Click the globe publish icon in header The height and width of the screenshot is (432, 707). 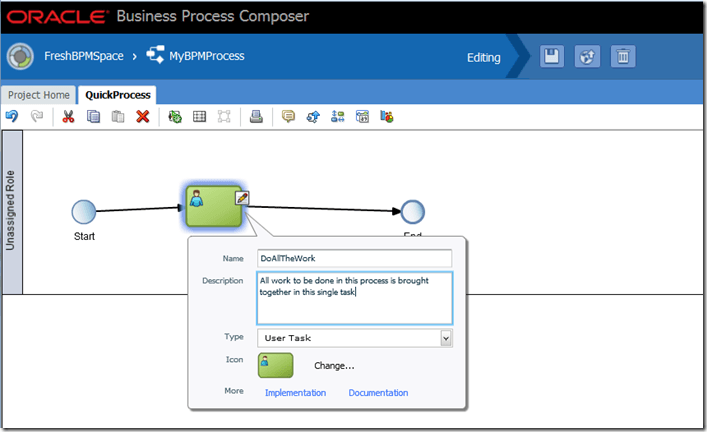587,56
